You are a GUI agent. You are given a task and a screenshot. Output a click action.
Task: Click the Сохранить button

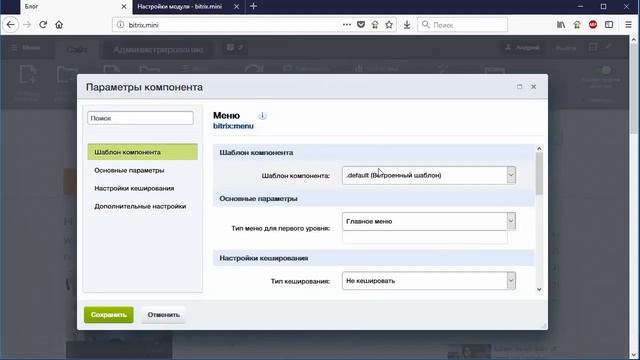(109, 315)
